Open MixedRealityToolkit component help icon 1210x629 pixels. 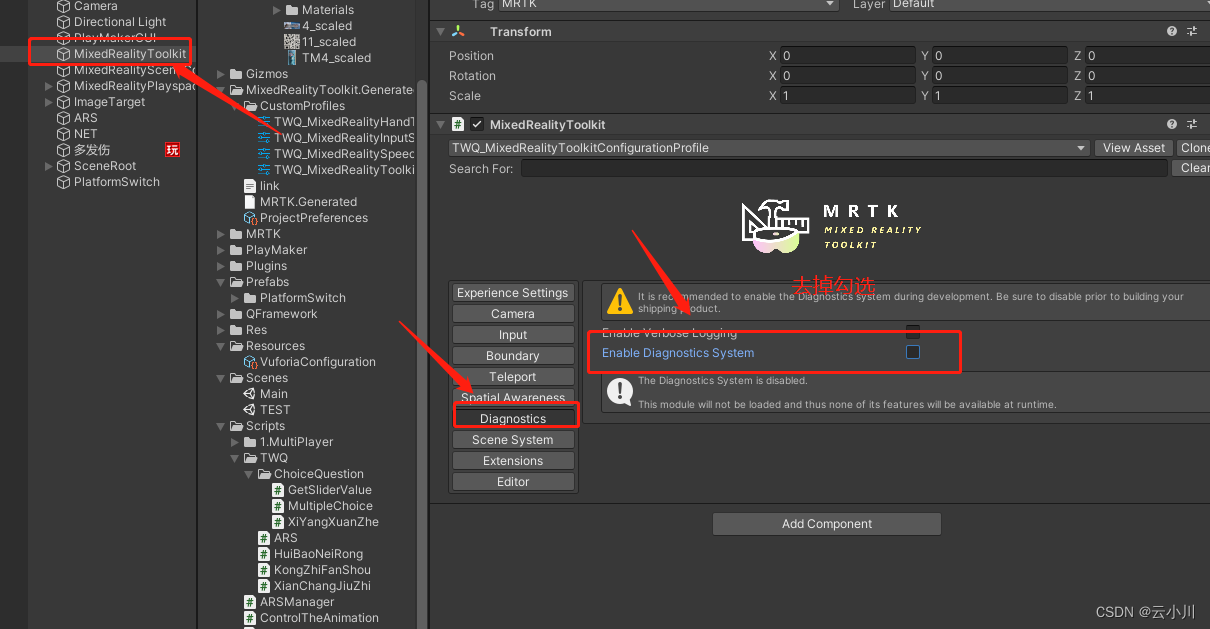[x=1172, y=125]
